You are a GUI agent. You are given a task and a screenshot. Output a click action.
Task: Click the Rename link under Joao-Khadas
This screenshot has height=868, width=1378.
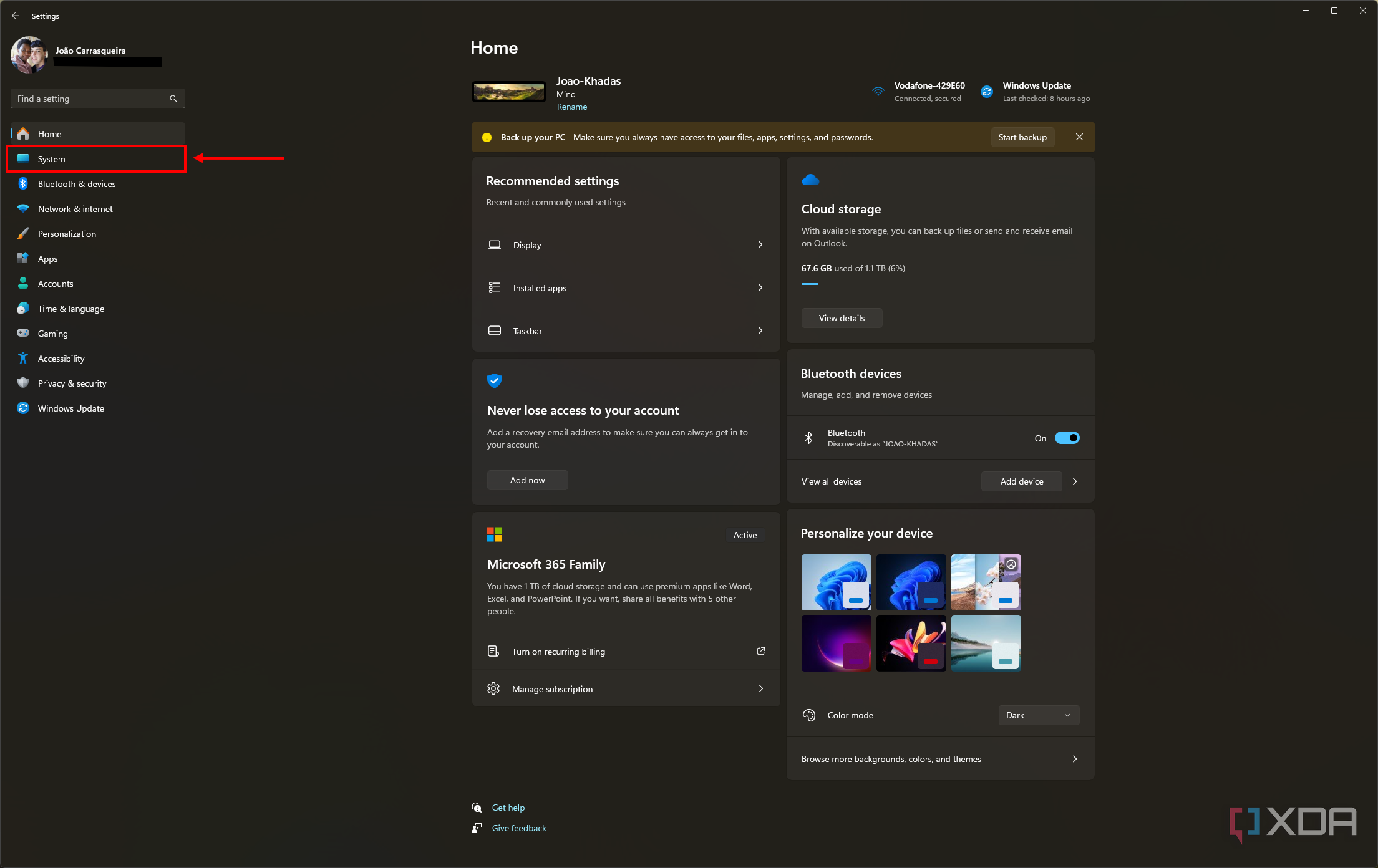(571, 107)
